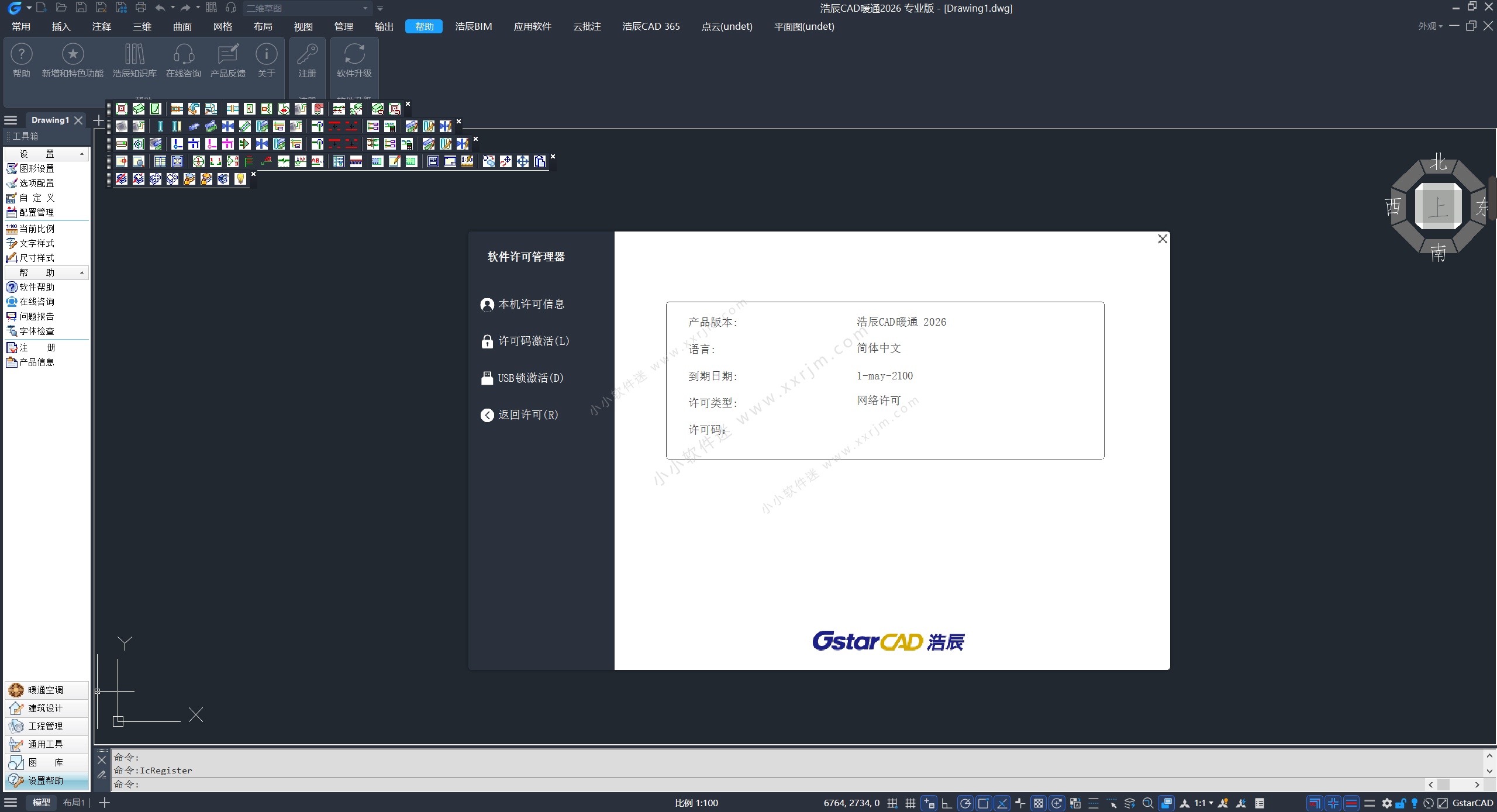Screen dimensions: 1497x812
Task: Open the 注释 ribbon tab
Action: click(101, 26)
